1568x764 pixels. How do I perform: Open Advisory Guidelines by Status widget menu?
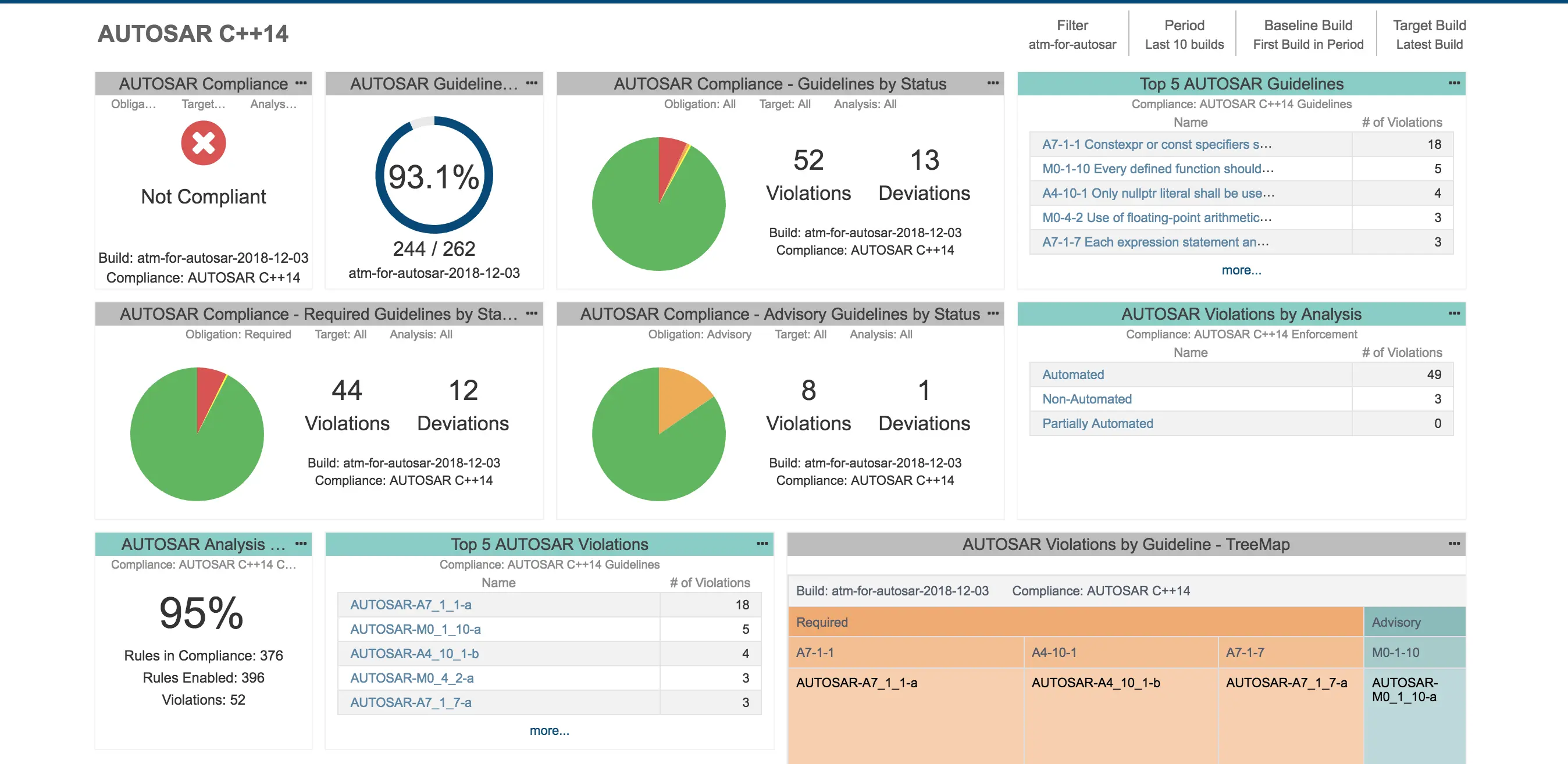[993, 314]
